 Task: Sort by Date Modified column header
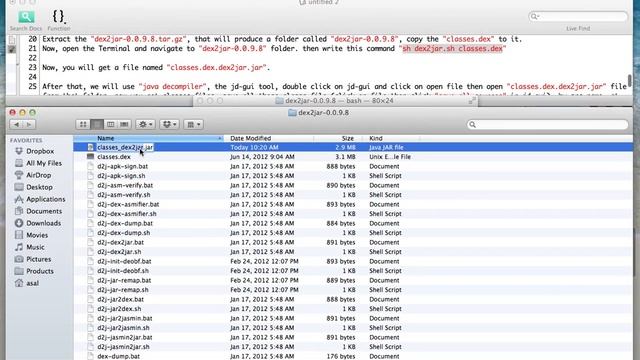(269, 138)
